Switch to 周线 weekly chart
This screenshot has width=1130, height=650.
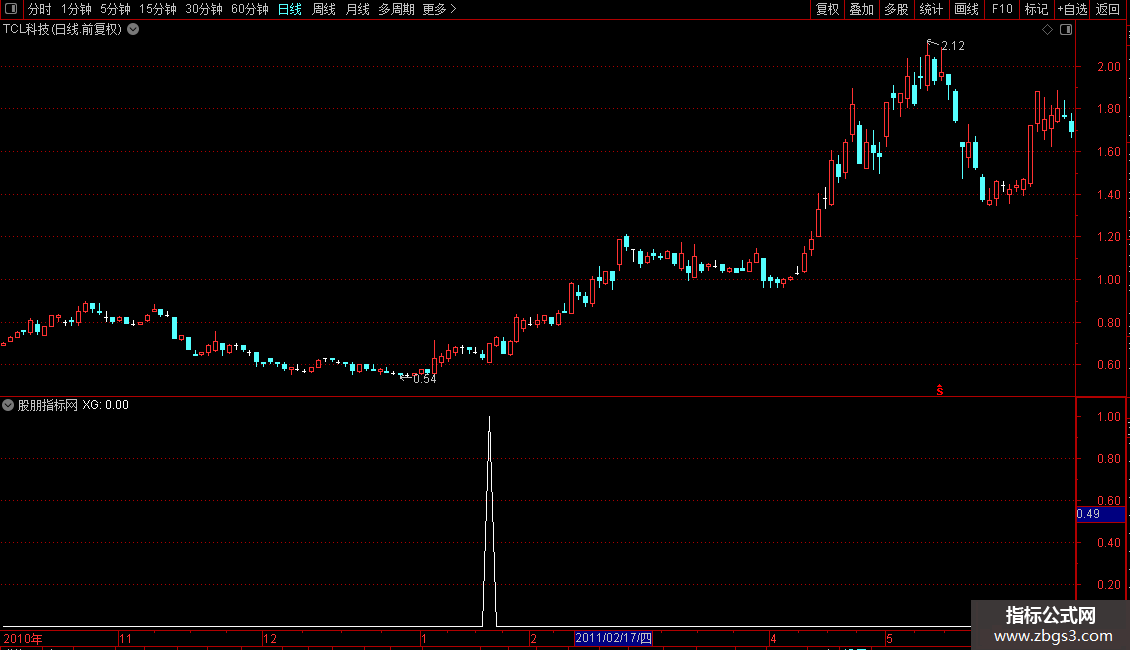coord(324,9)
